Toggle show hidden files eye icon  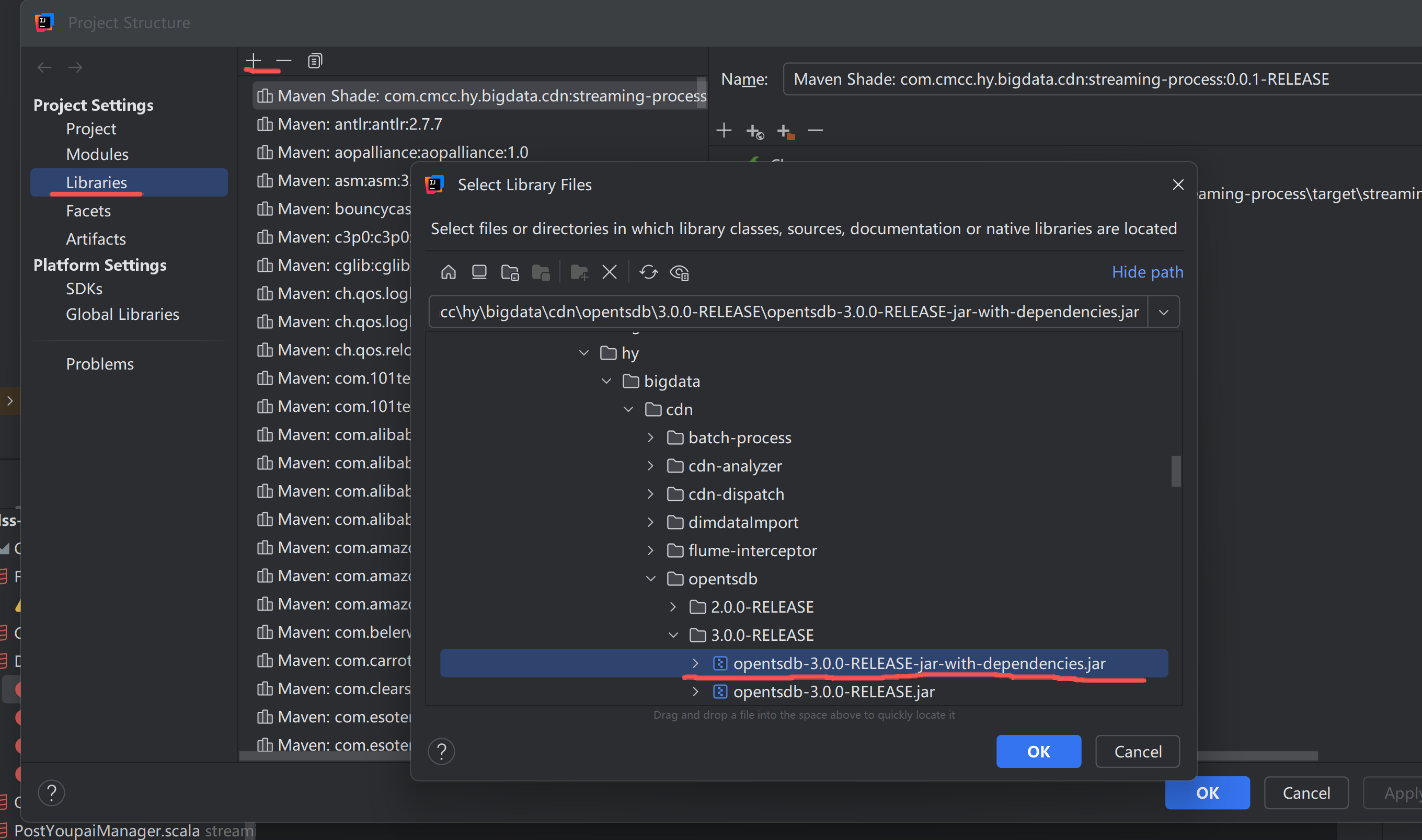coord(679,272)
